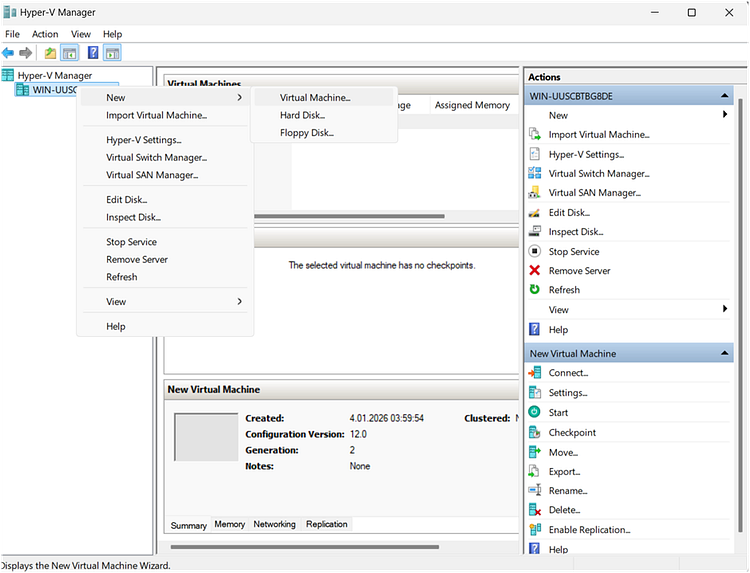Click the Rename icon in Actions pane

pos(534,490)
